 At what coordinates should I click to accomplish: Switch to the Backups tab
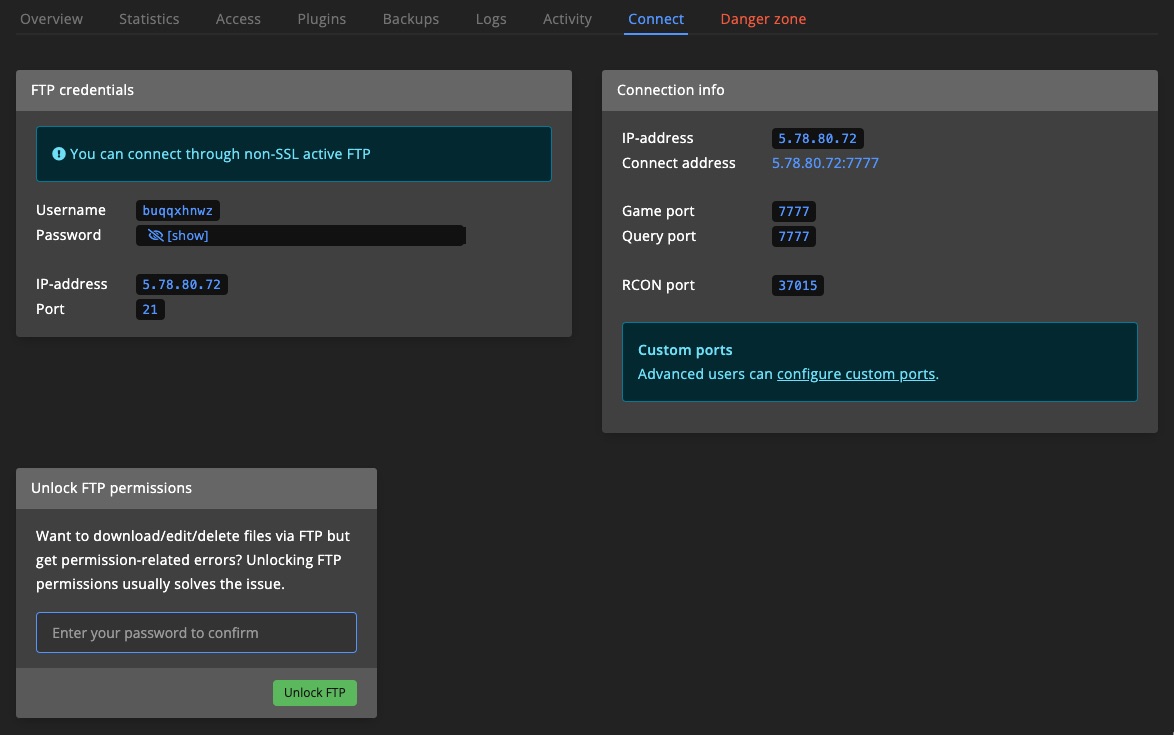click(x=410, y=19)
